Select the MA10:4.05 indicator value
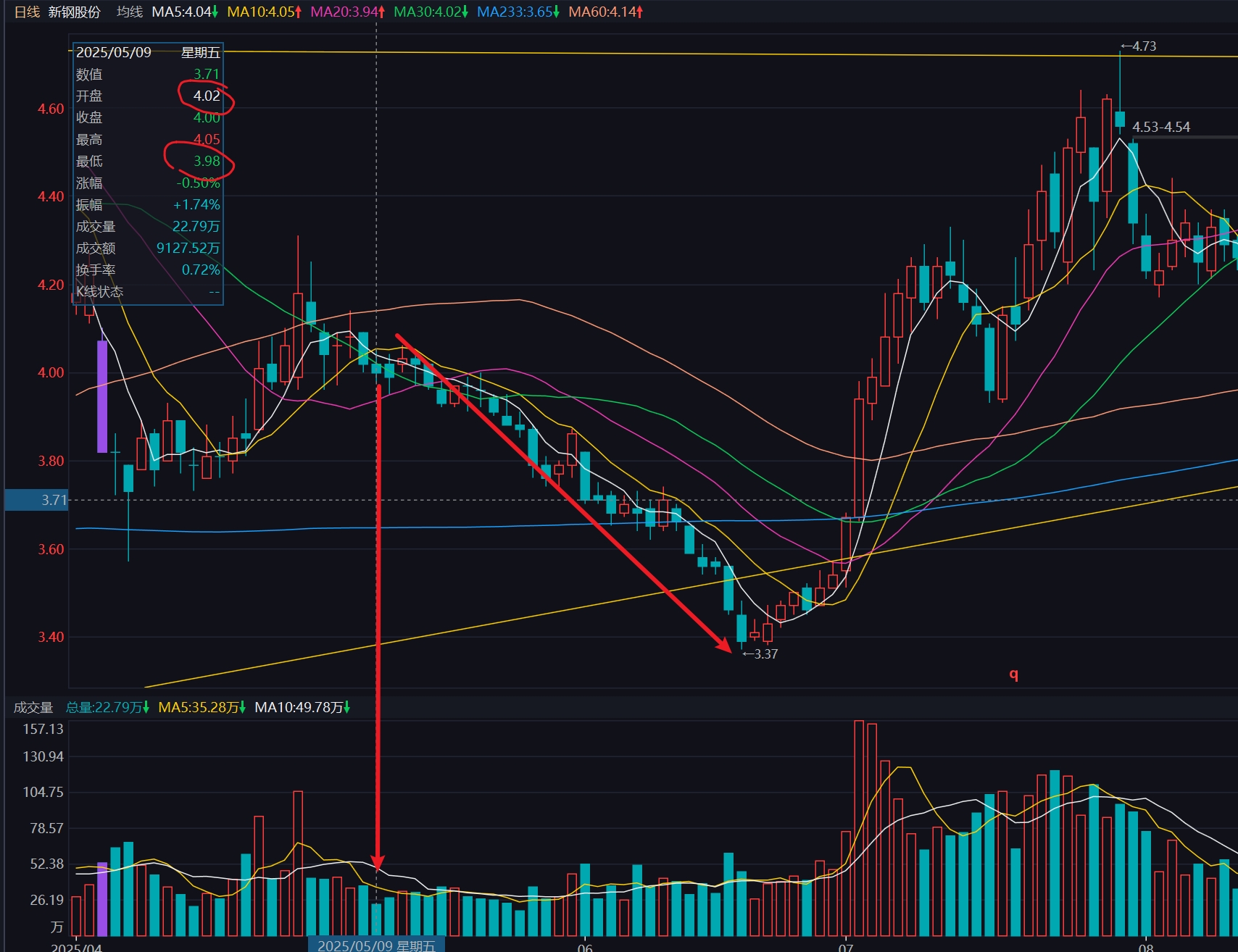This screenshot has height=952, width=1238. pos(265,12)
